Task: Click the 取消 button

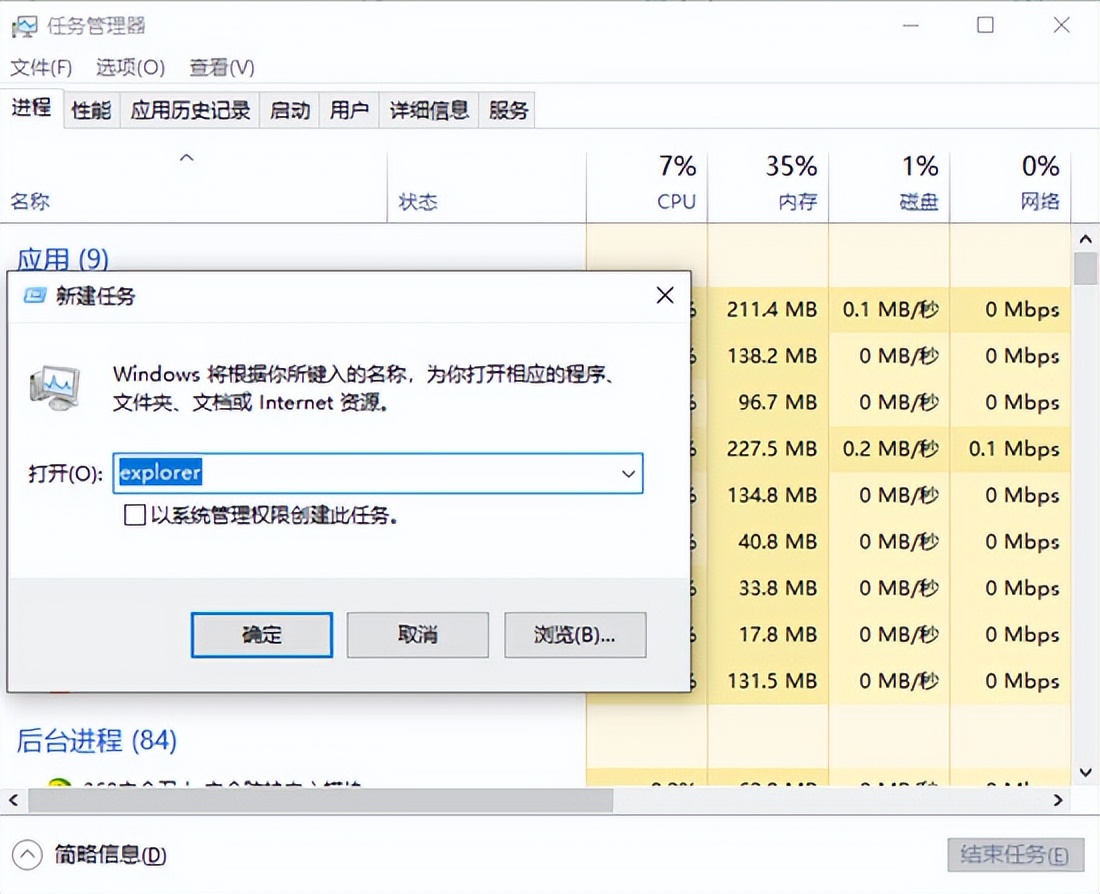Action: tap(417, 635)
